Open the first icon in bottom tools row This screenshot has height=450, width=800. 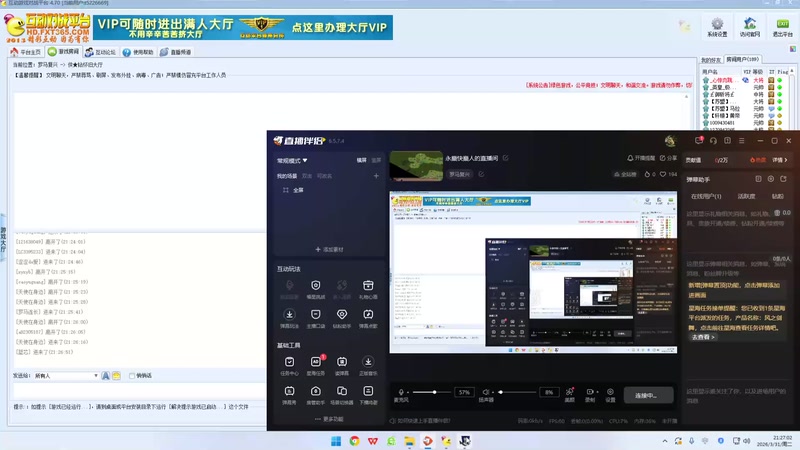click(x=289, y=391)
